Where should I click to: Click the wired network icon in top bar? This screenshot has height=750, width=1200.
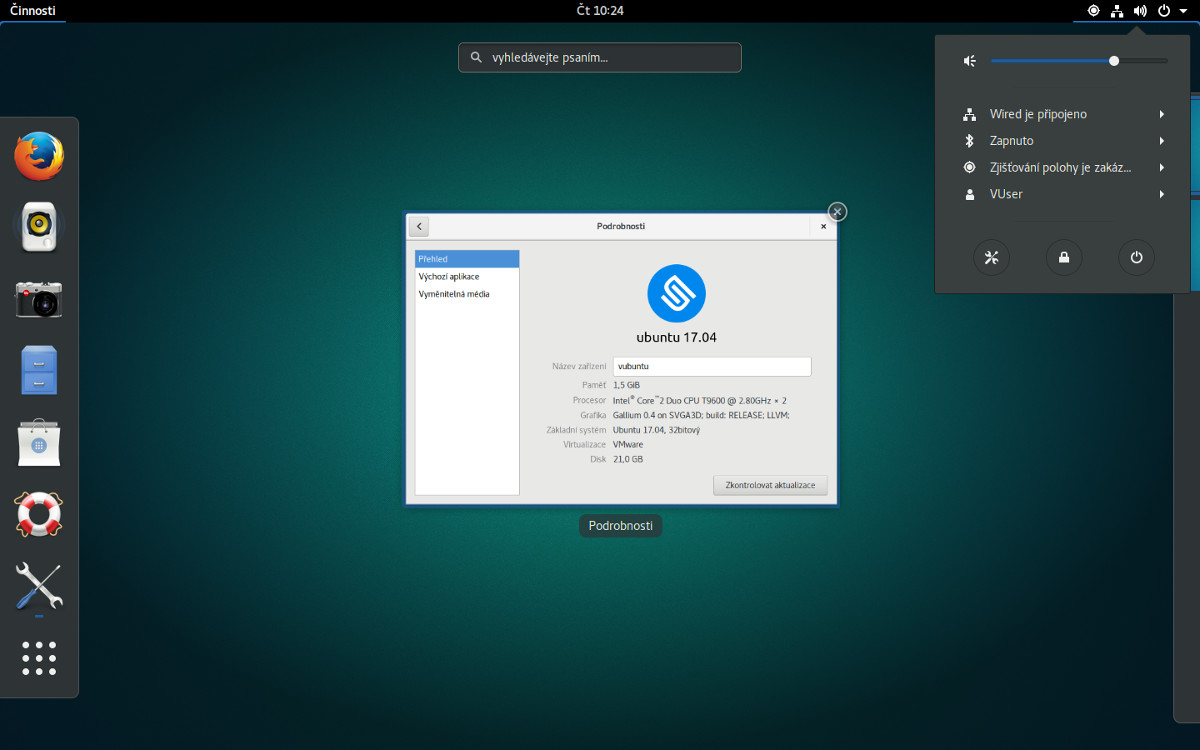pyautogui.click(x=1117, y=11)
